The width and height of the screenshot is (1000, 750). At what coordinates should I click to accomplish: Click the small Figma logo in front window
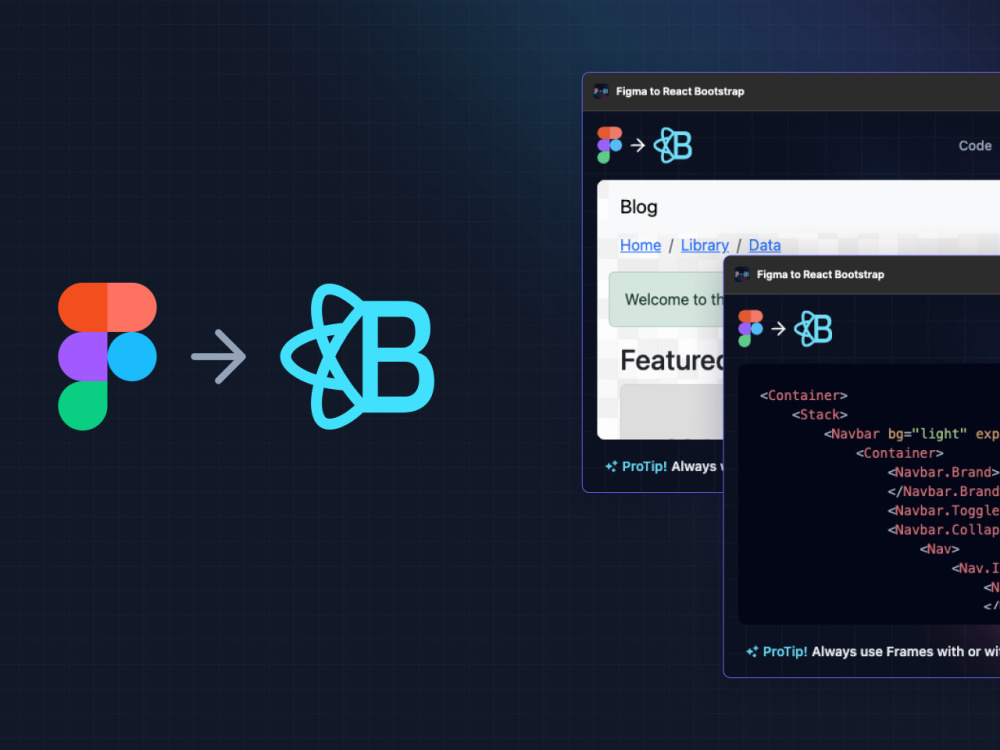click(750, 328)
